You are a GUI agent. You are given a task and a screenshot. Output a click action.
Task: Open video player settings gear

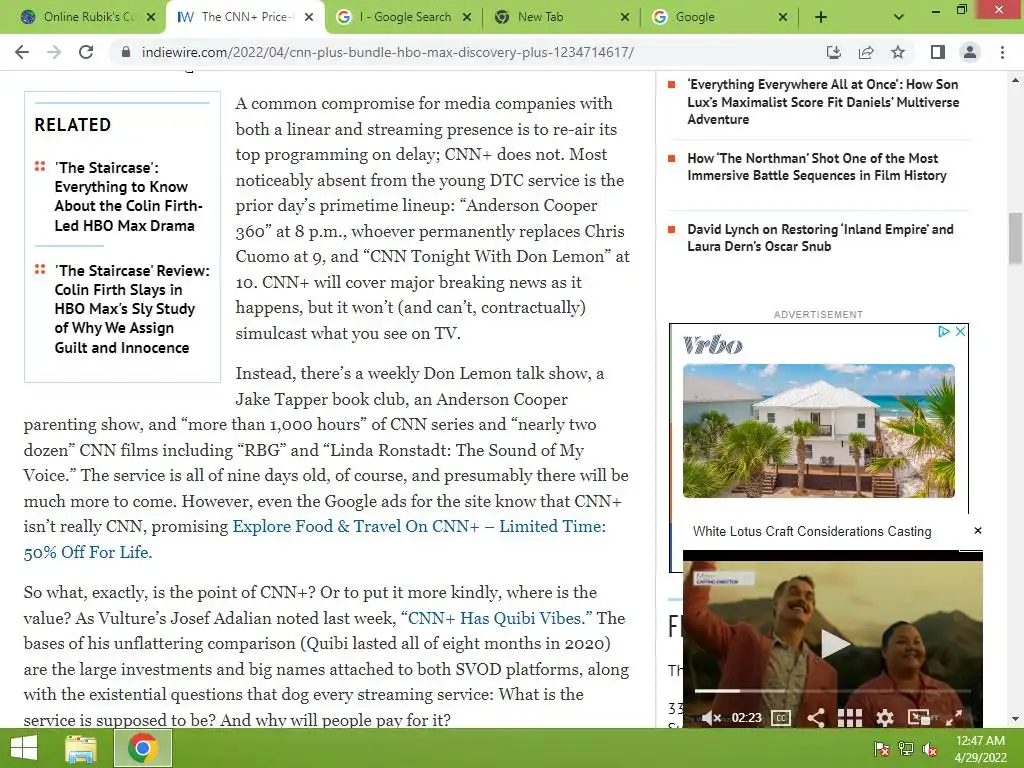pyautogui.click(x=884, y=718)
